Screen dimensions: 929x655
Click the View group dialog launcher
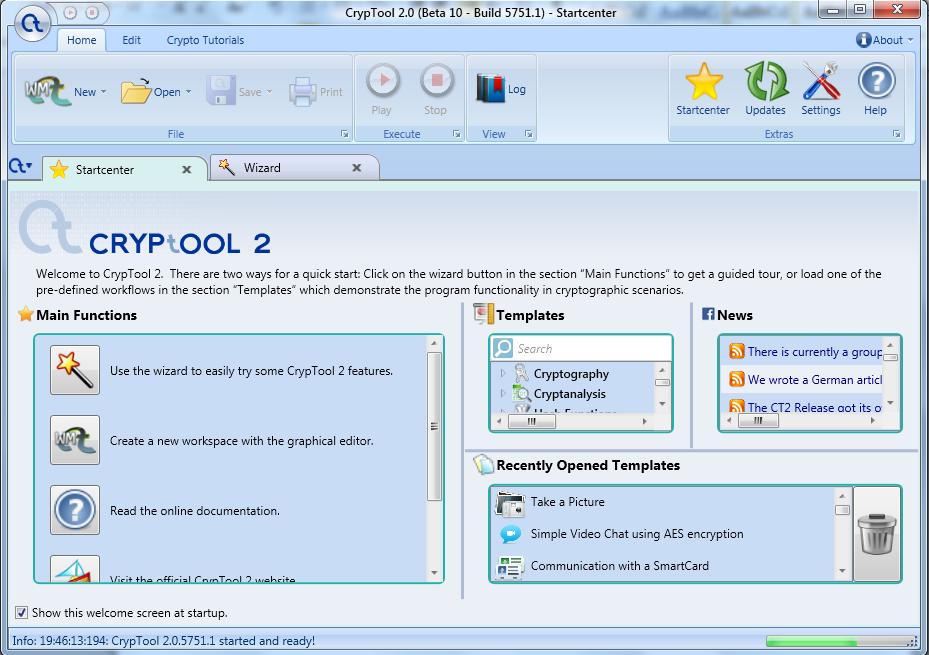click(528, 134)
